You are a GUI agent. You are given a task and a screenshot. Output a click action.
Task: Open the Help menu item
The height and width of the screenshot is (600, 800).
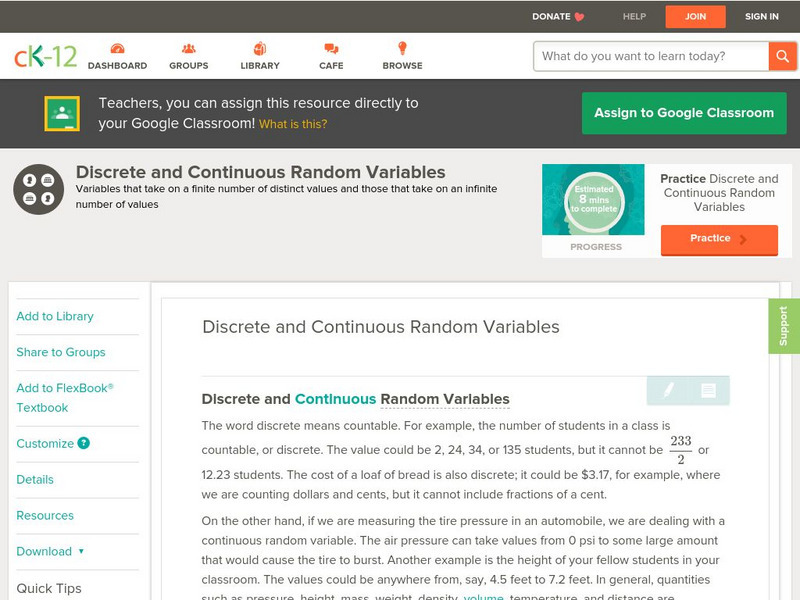(x=634, y=16)
